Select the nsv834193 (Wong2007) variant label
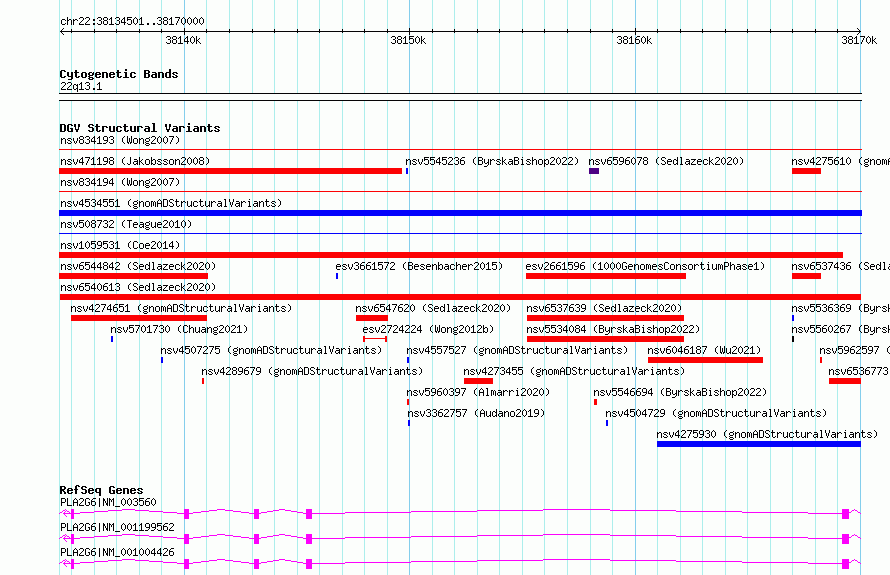 coord(120,140)
